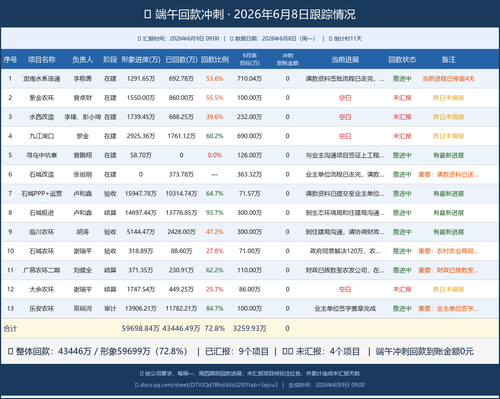The image size is (500, 399).
Task: Click the 10314.74万 collected amount
Action: tap(181, 194)
